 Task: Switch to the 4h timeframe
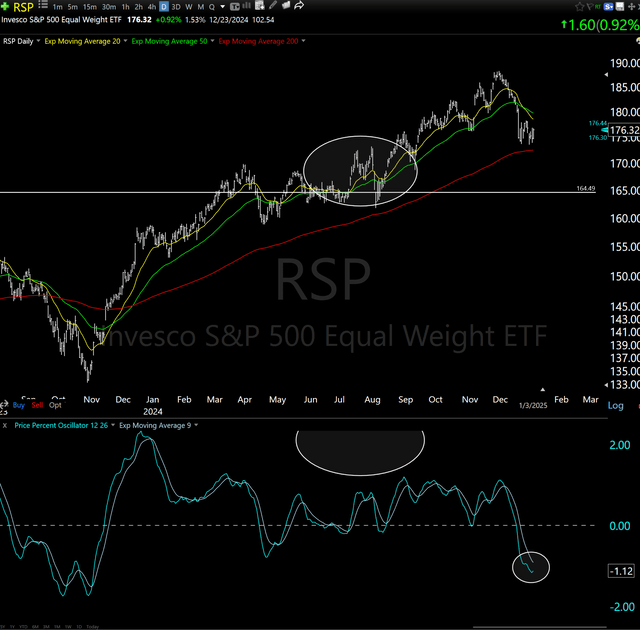pos(151,7)
